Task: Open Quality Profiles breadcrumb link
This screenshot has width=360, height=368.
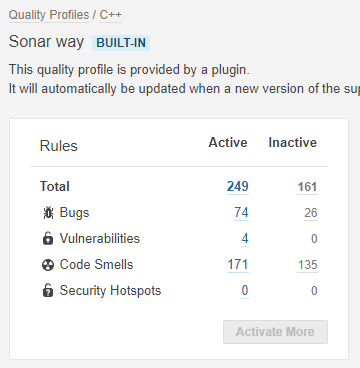Action: (49, 15)
